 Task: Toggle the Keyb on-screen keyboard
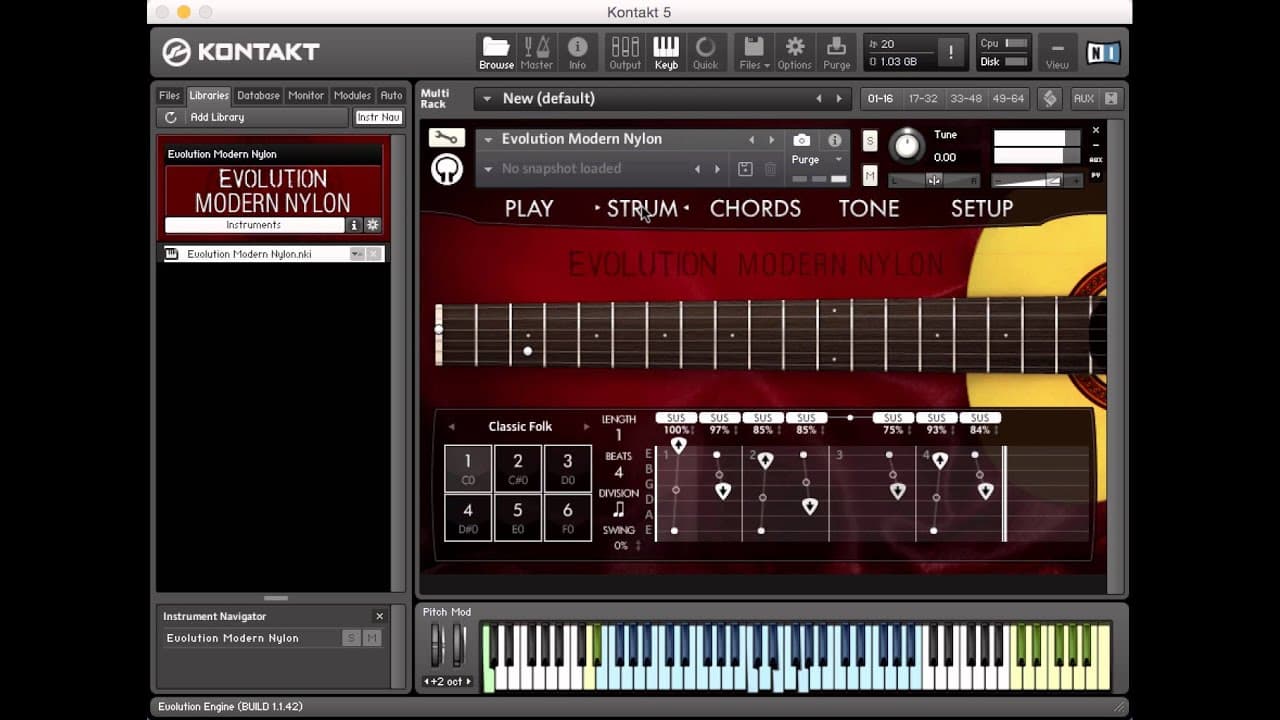(x=666, y=52)
